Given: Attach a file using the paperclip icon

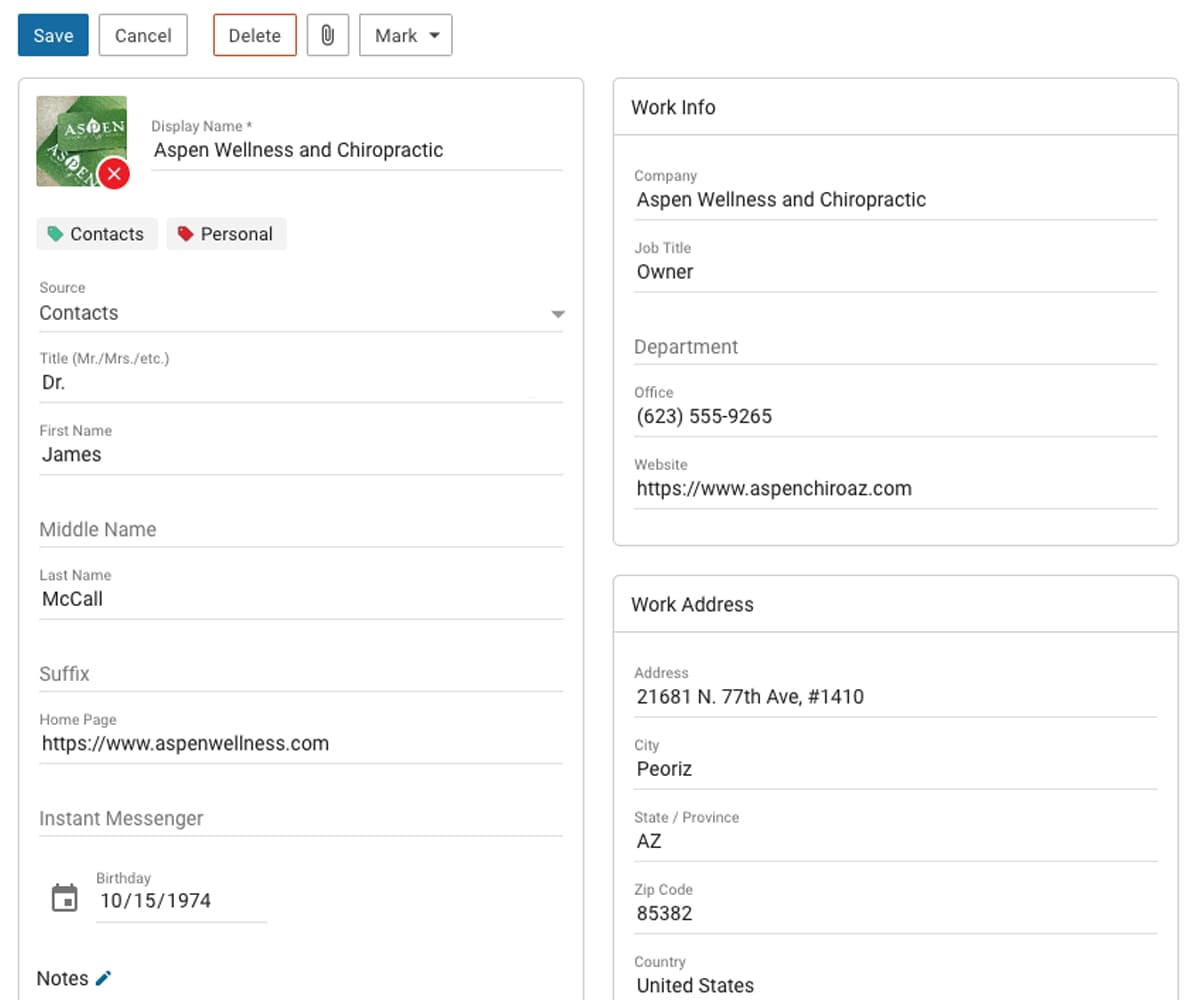Looking at the screenshot, I should 327,35.
